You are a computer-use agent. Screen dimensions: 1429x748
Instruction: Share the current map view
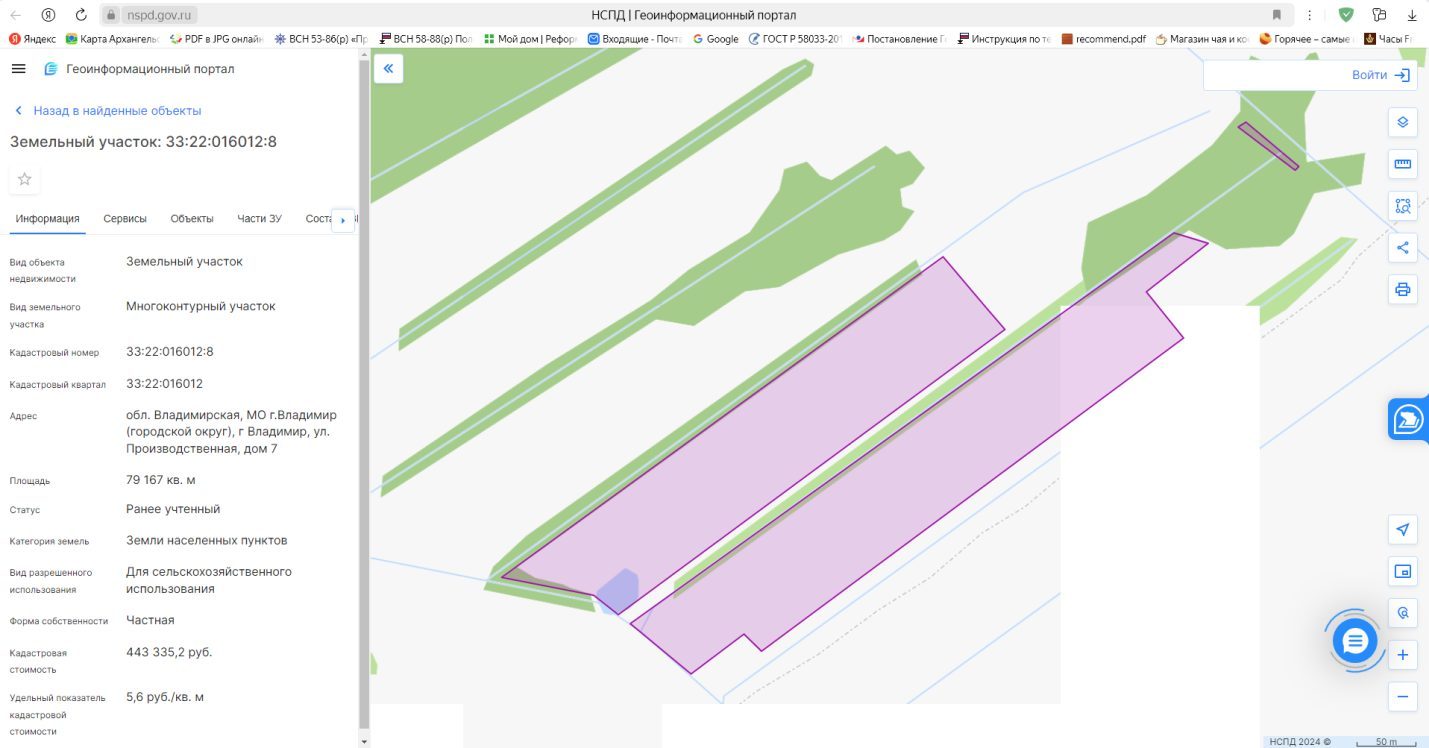tap(1403, 248)
